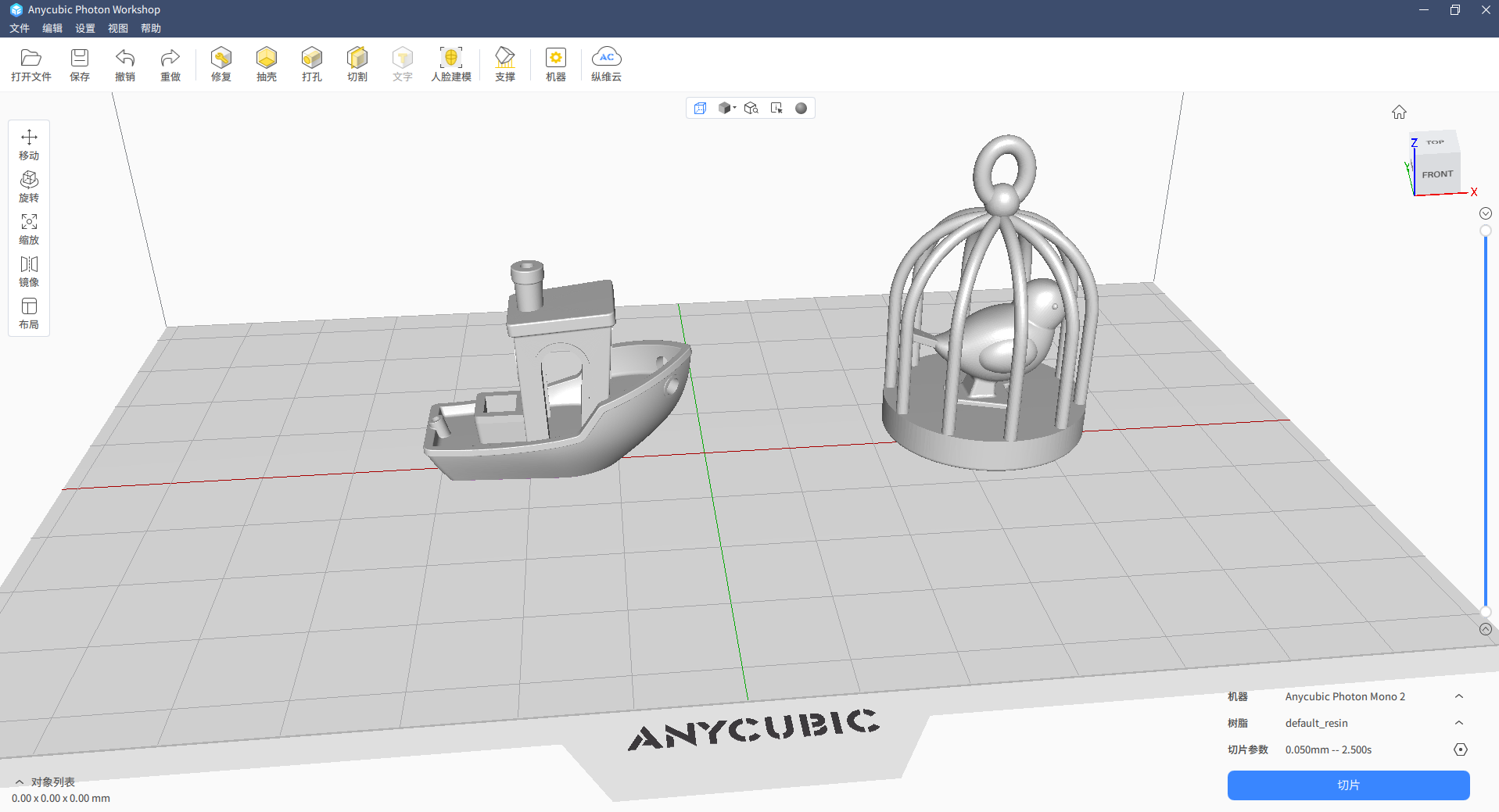Undo with the 撤销 icon

pyautogui.click(x=125, y=64)
